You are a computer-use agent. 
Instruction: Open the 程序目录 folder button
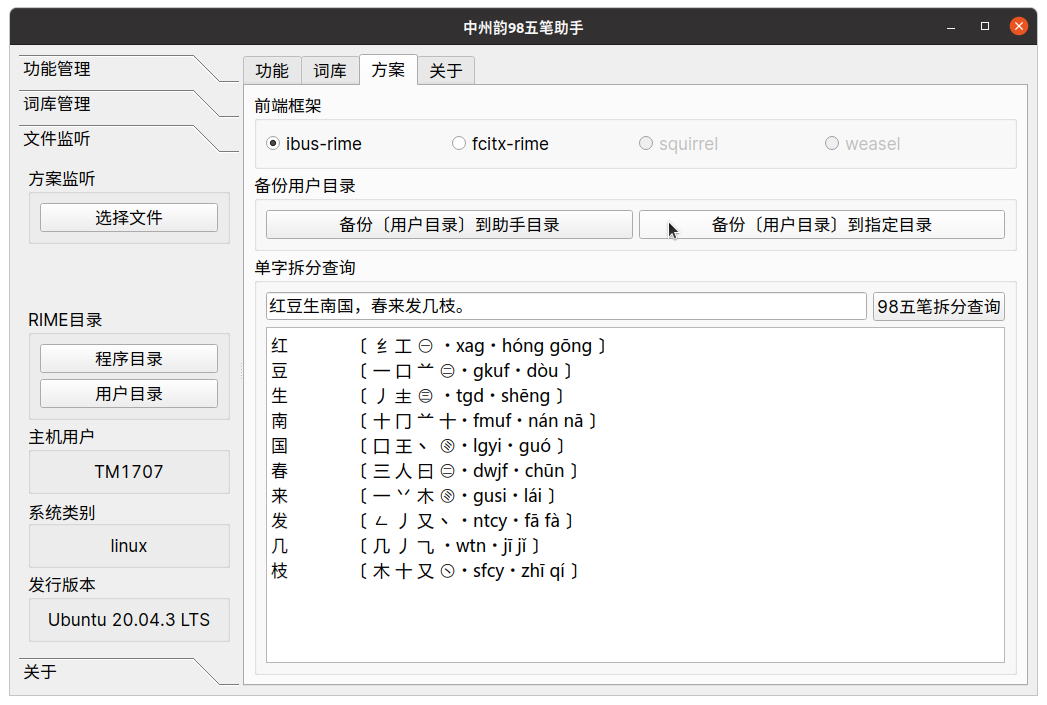(129, 359)
